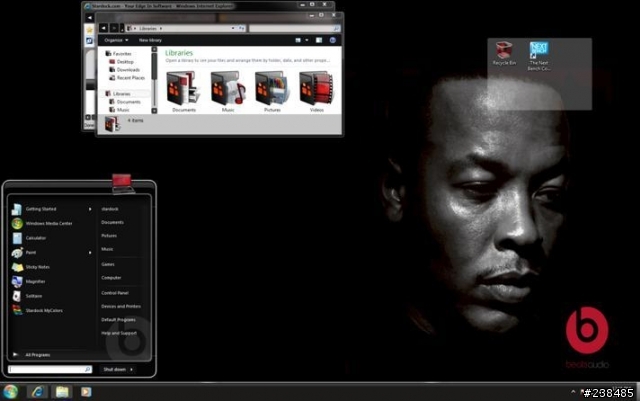The height and width of the screenshot is (401, 640).
Task: Open Games link in Start menu
Action: pyautogui.click(x=108, y=265)
